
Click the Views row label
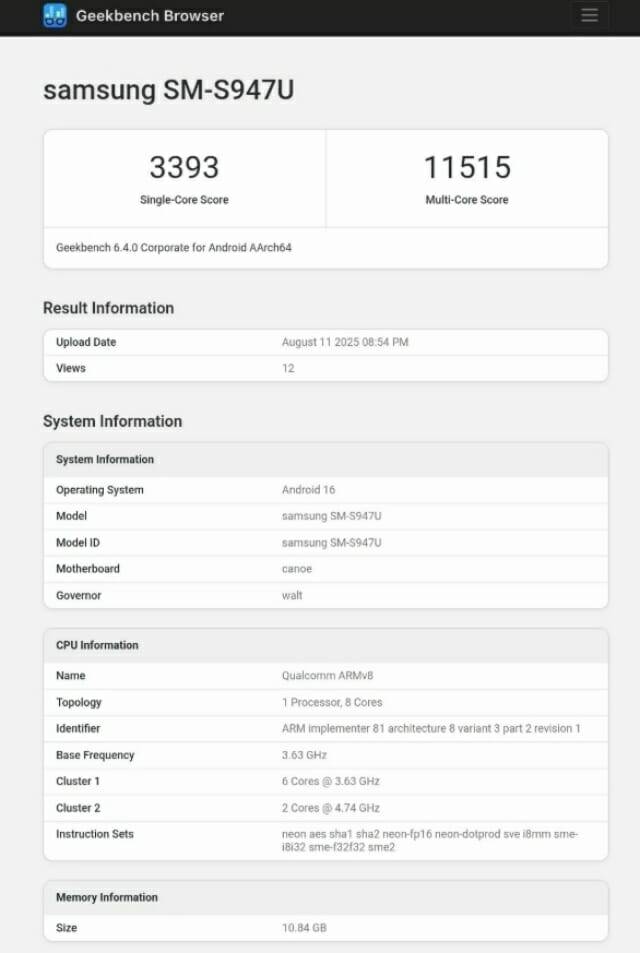[71, 368]
